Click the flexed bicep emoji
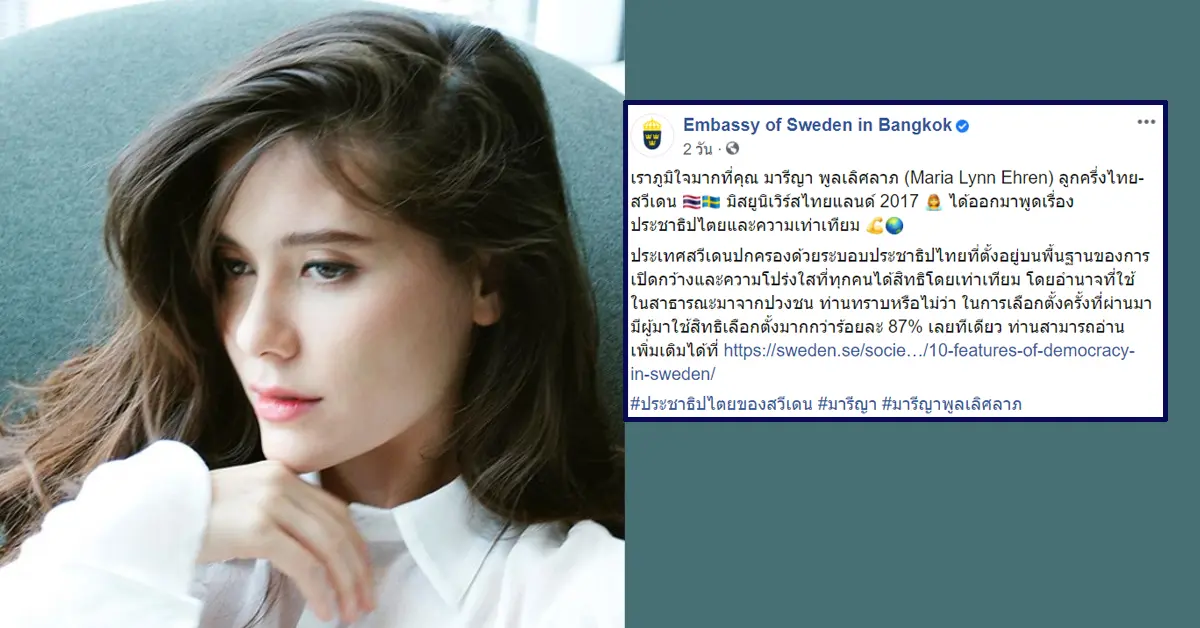Screen dimensions: 1200x628 click(877, 226)
